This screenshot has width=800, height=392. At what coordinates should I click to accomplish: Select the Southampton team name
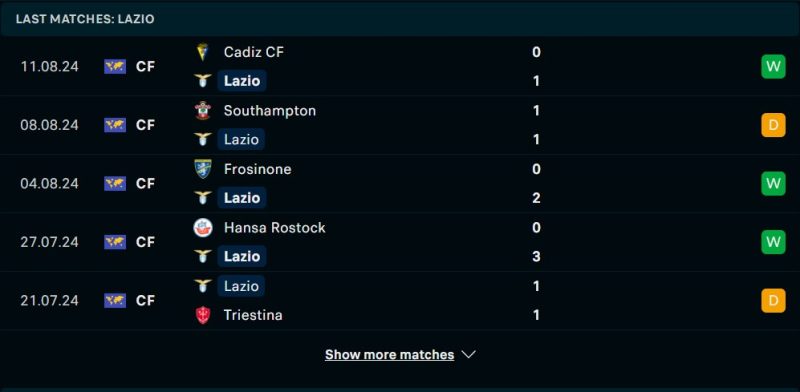pos(270,111)
